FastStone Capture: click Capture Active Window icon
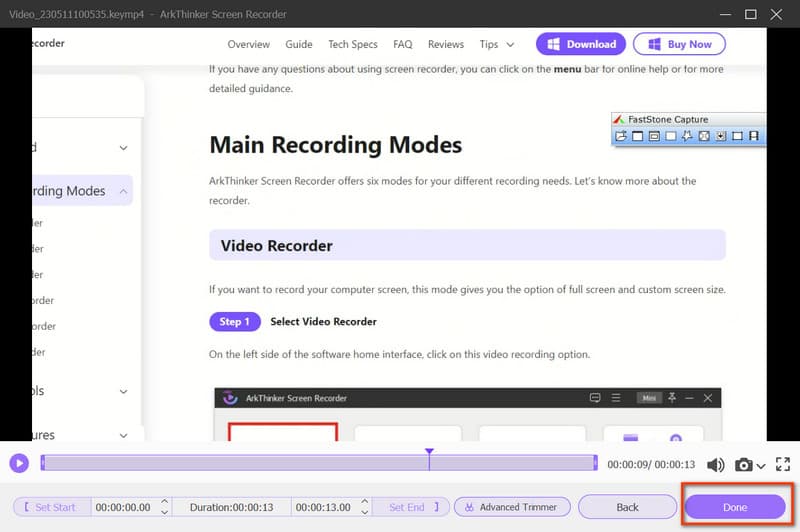The height and width of the screenshot is (532, 800). click(638, 136)
